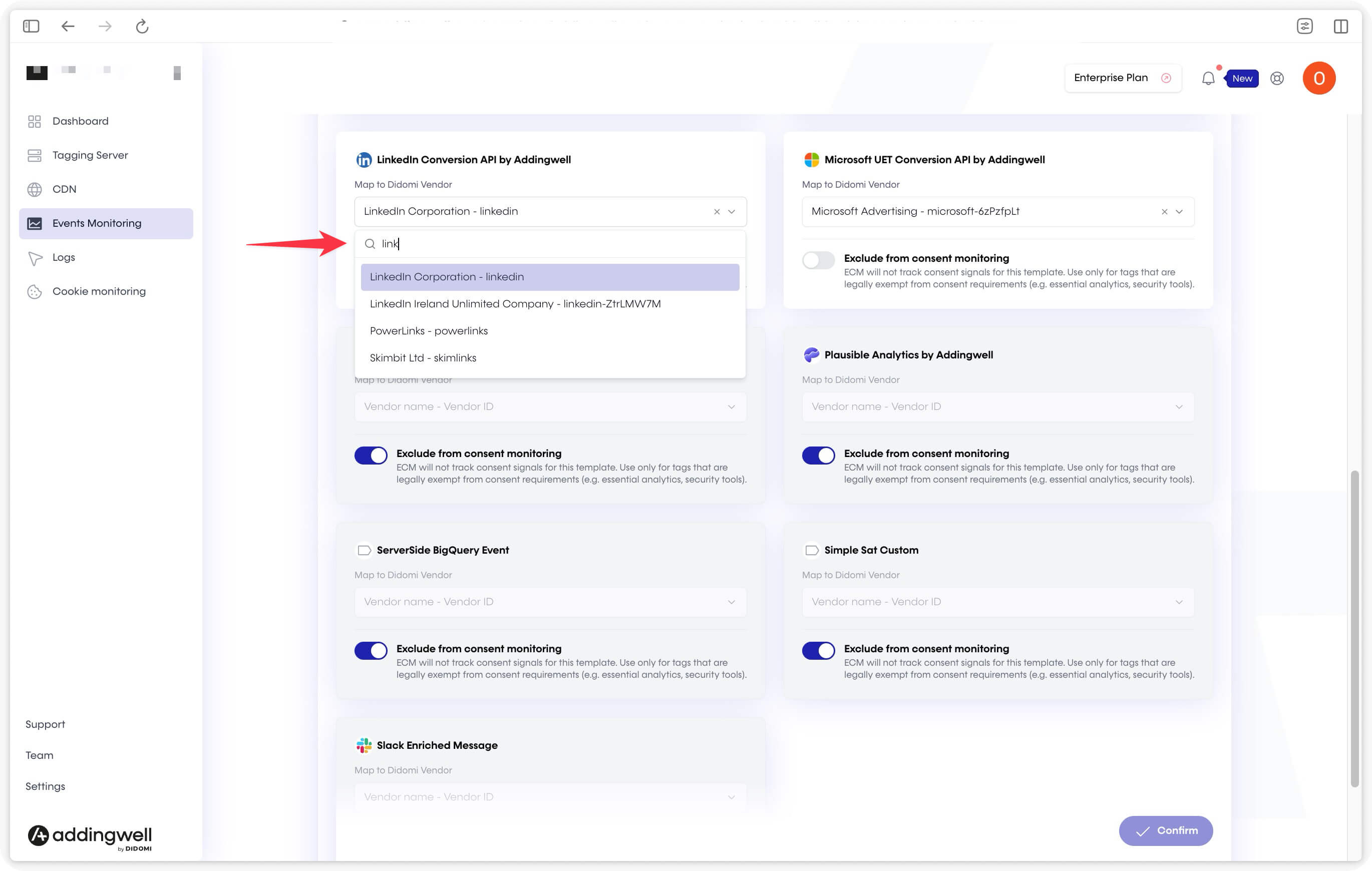The image size is (1372, 871).
Task: Click the LinkedIn logo icon
Action: [x=364, y=160]
